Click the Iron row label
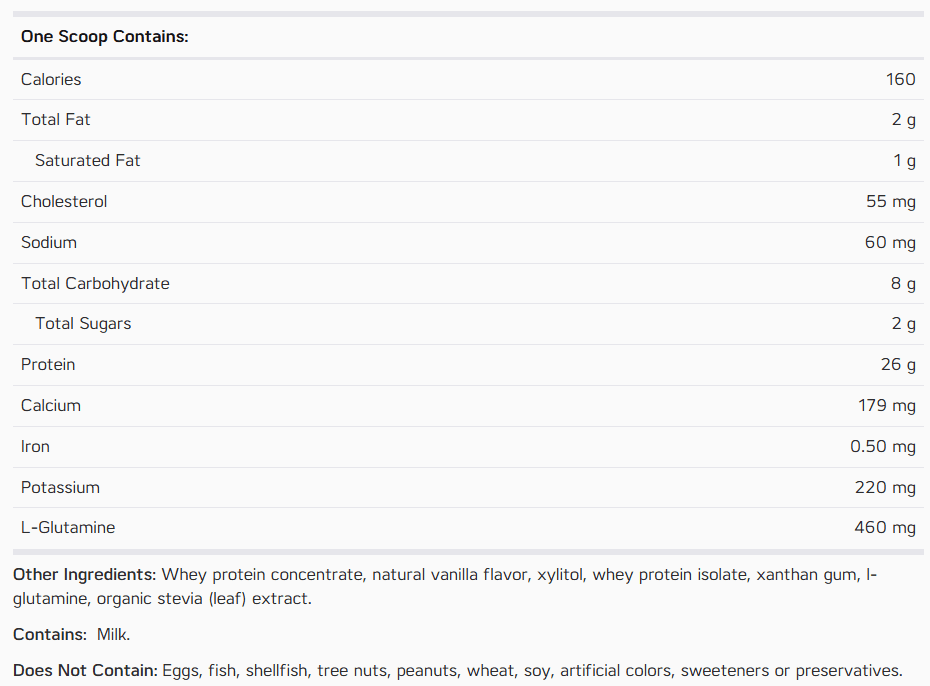The height and width of the screenshot is (686, 930). (x=35, y=446)
